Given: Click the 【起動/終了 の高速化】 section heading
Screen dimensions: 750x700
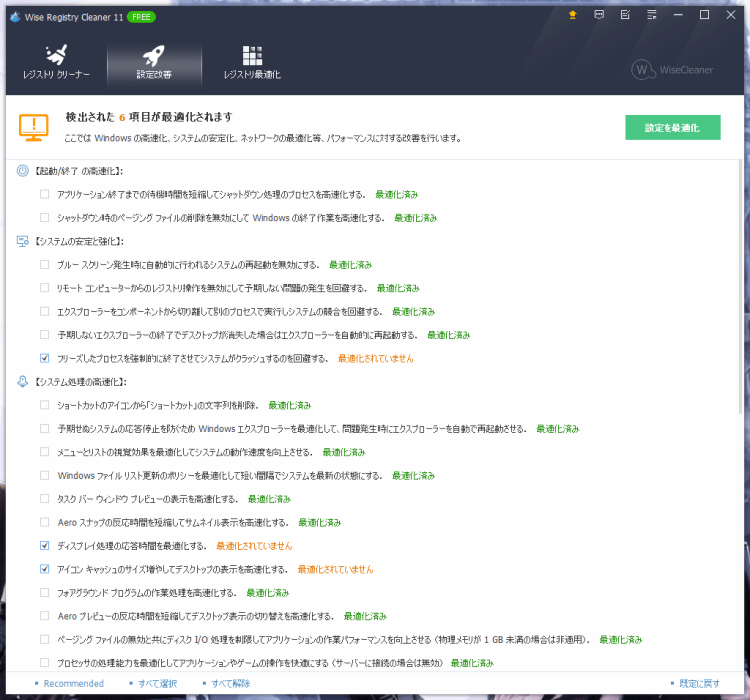Looking at the screenshot, I should (79, 171).
